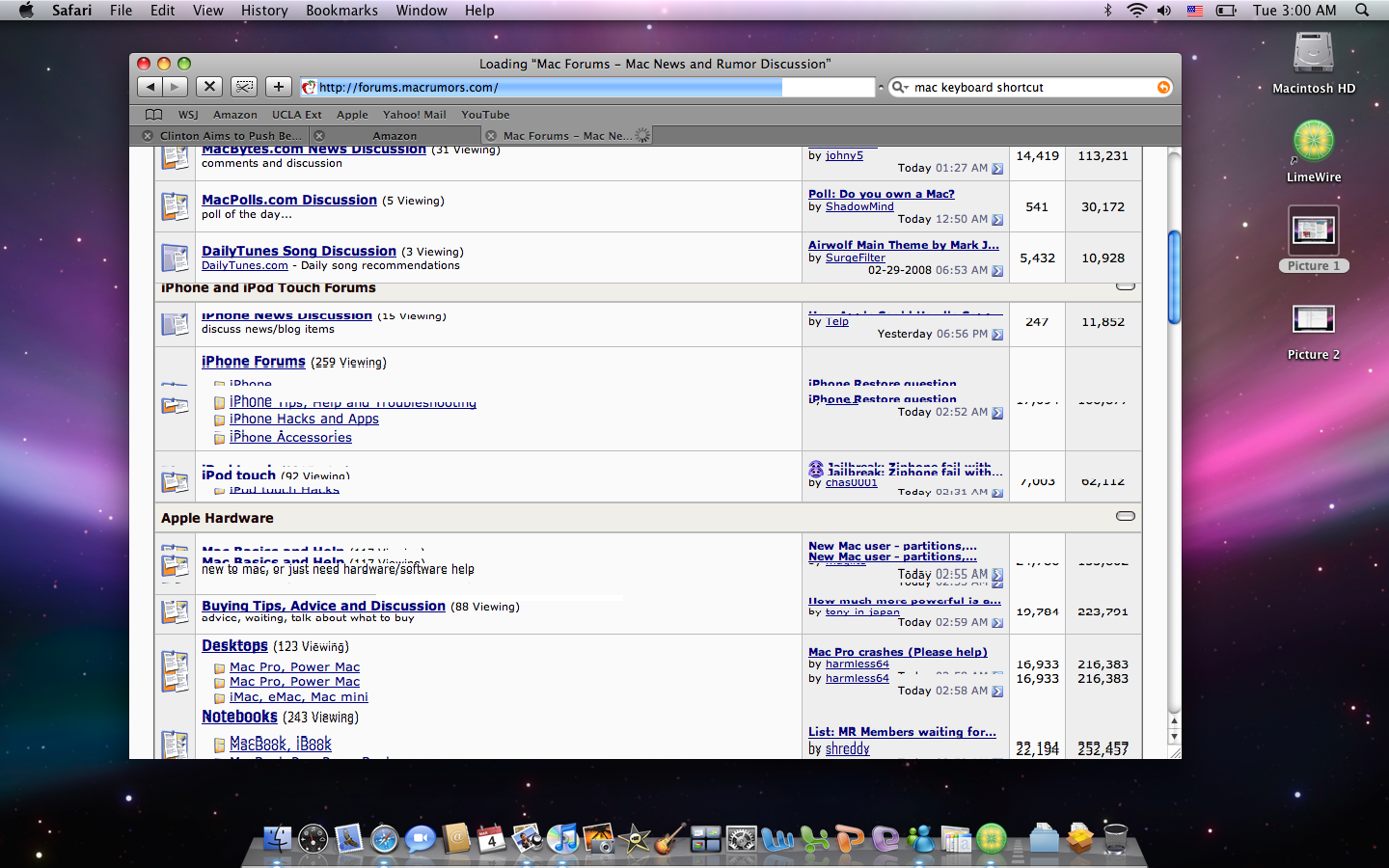Launch iMovie from the Dock

[634, 838]
